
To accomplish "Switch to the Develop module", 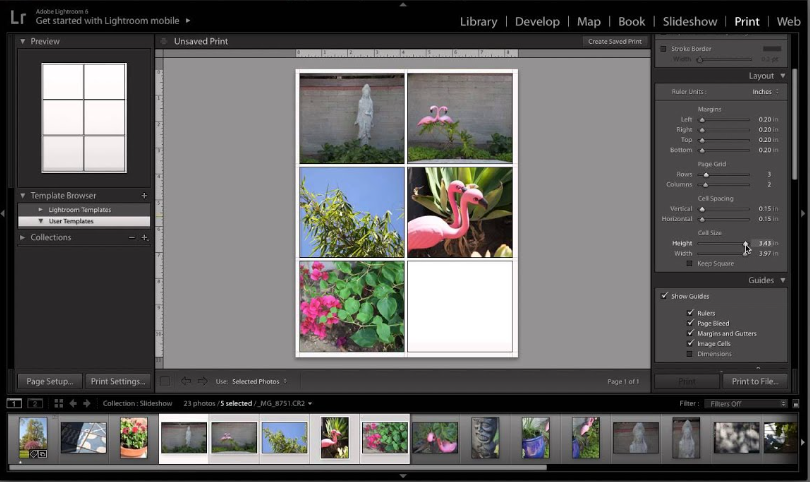I will click(537, 21).
